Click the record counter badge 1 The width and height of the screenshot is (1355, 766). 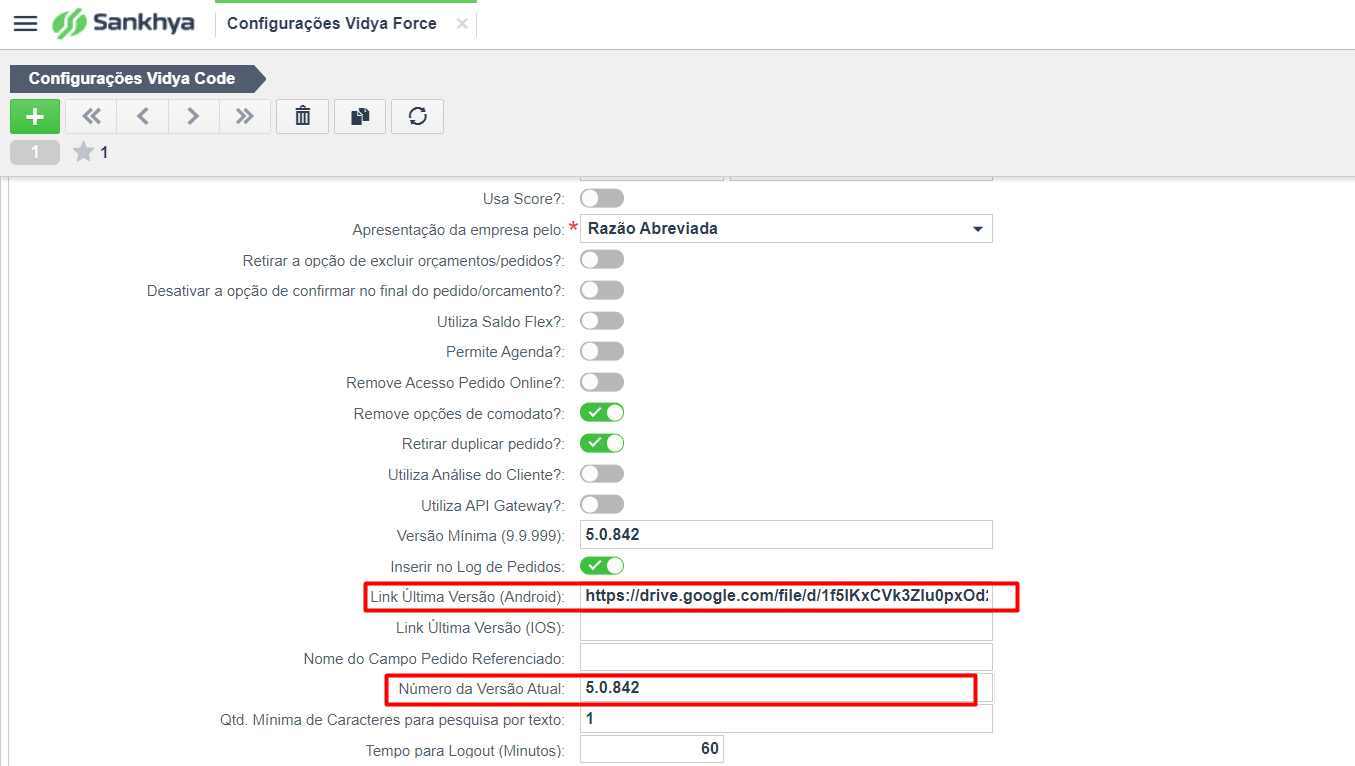[35, 152]
